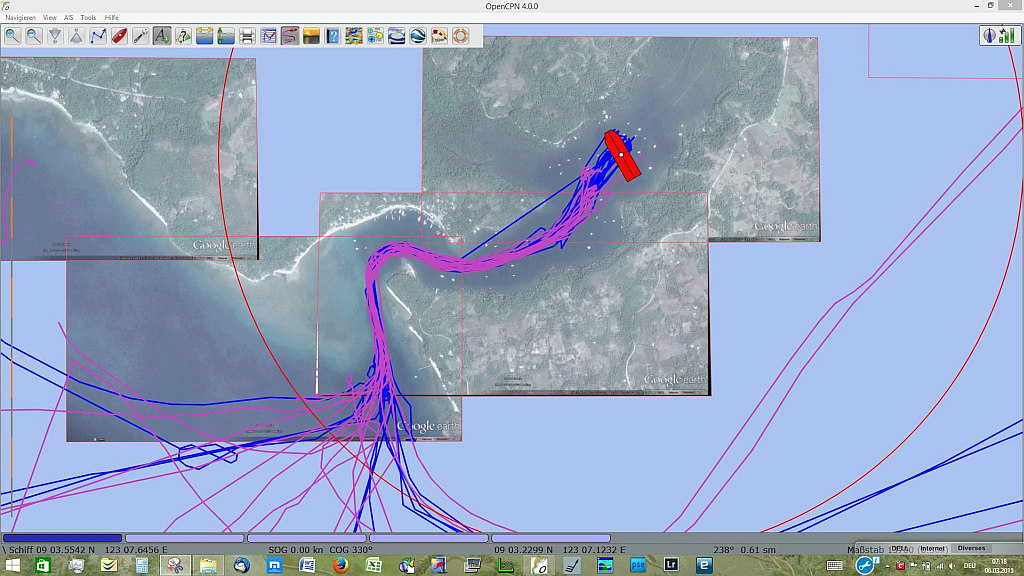
Task: Open the Navigieren menu
Action: (x=20, y=18)
